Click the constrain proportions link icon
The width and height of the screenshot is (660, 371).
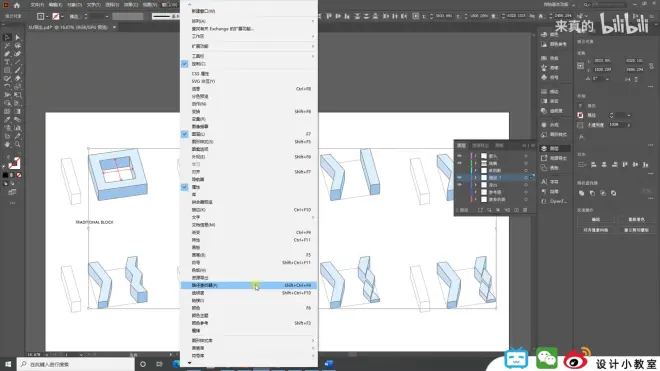652,66
